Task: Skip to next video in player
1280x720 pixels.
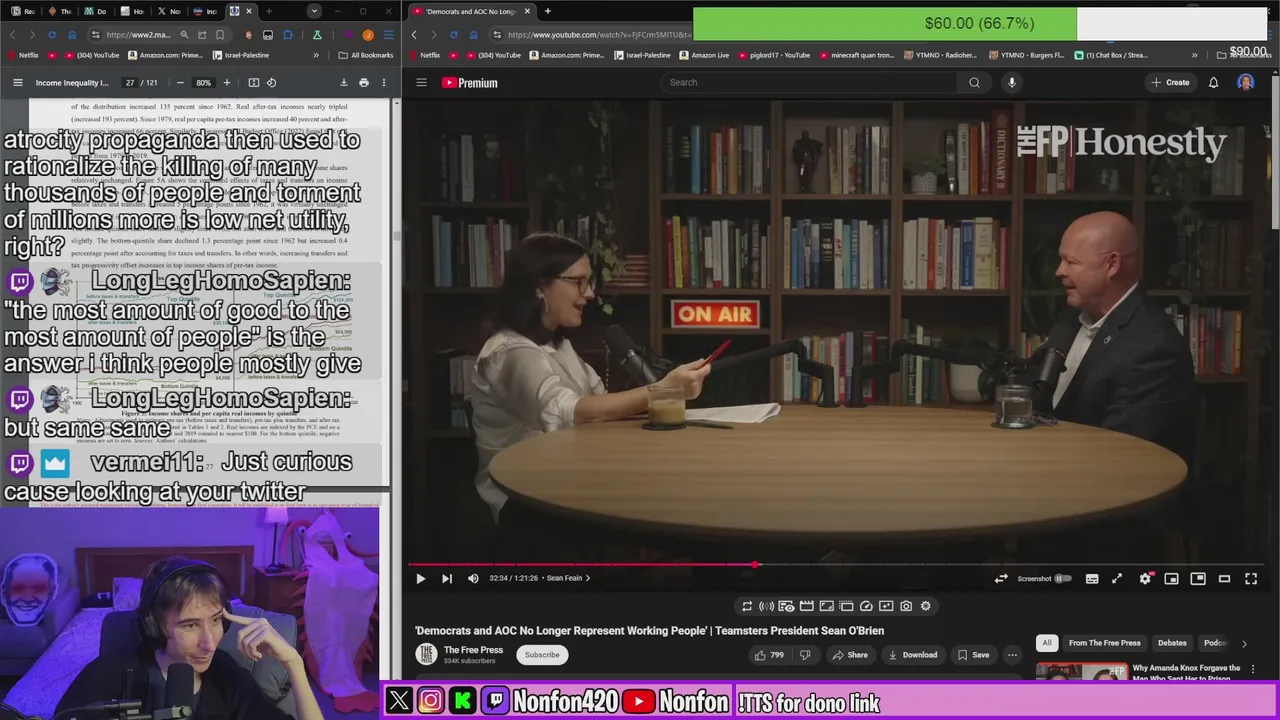Action: (x=446, y=578)
